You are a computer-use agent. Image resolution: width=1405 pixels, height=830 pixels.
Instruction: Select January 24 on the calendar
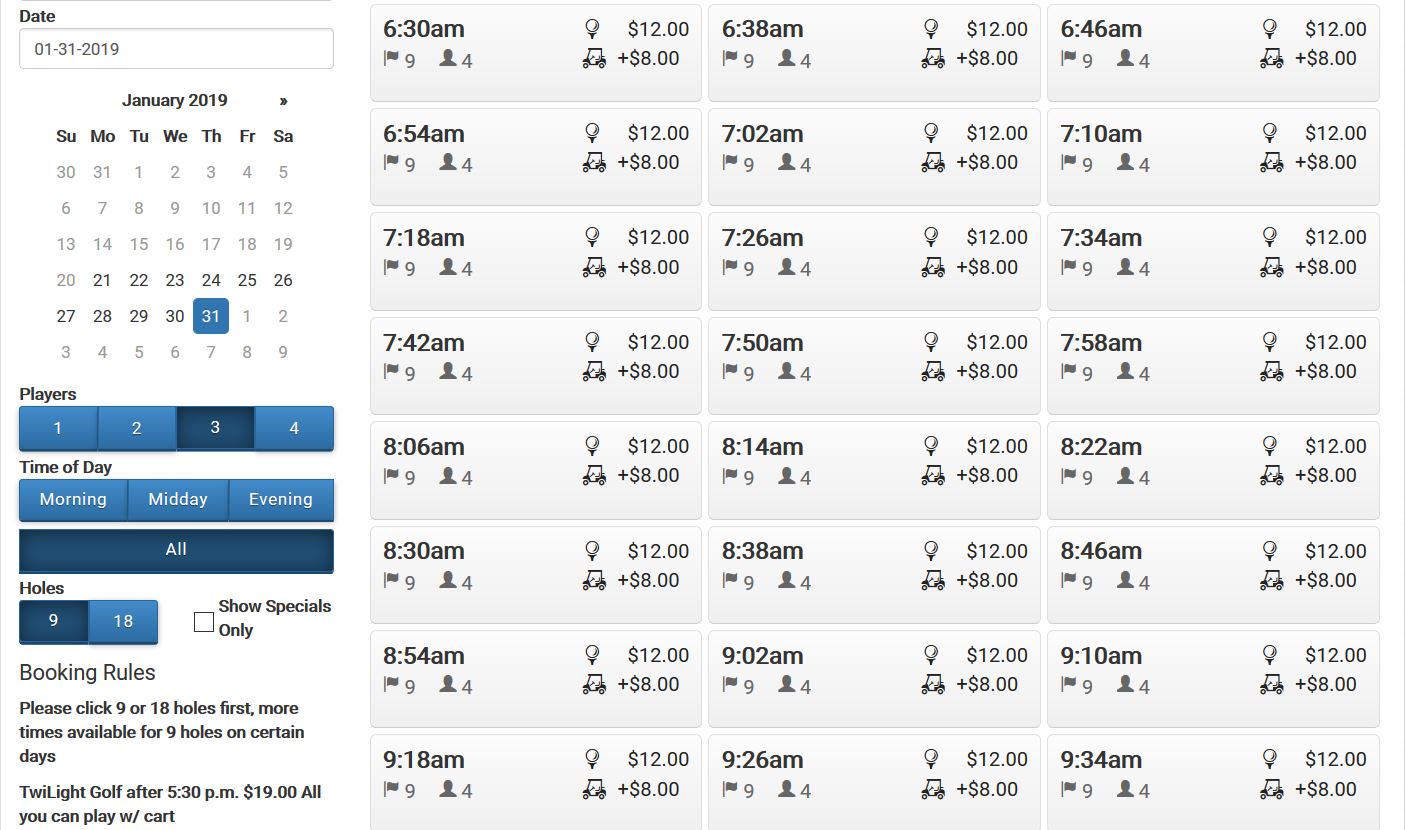coord(211,280)
